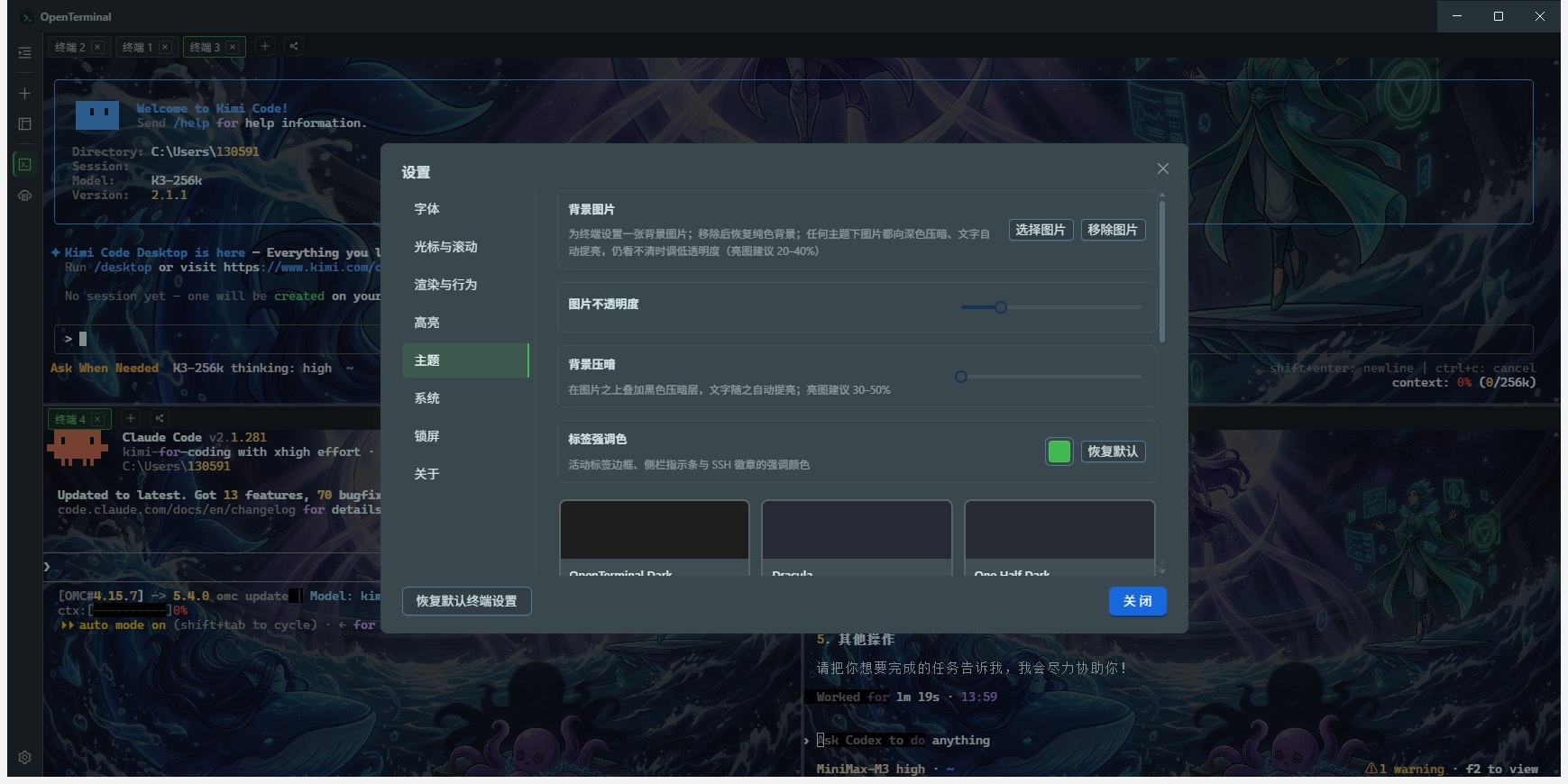Screen dimensions: 1568x784
Task: Click the blue 关闭 button
Action: click(x=1138, y=601)
